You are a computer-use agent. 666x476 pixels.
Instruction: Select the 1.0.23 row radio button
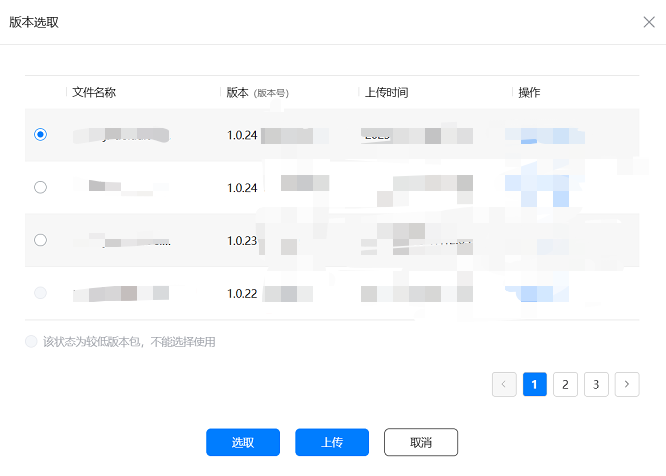click(40, 240)
